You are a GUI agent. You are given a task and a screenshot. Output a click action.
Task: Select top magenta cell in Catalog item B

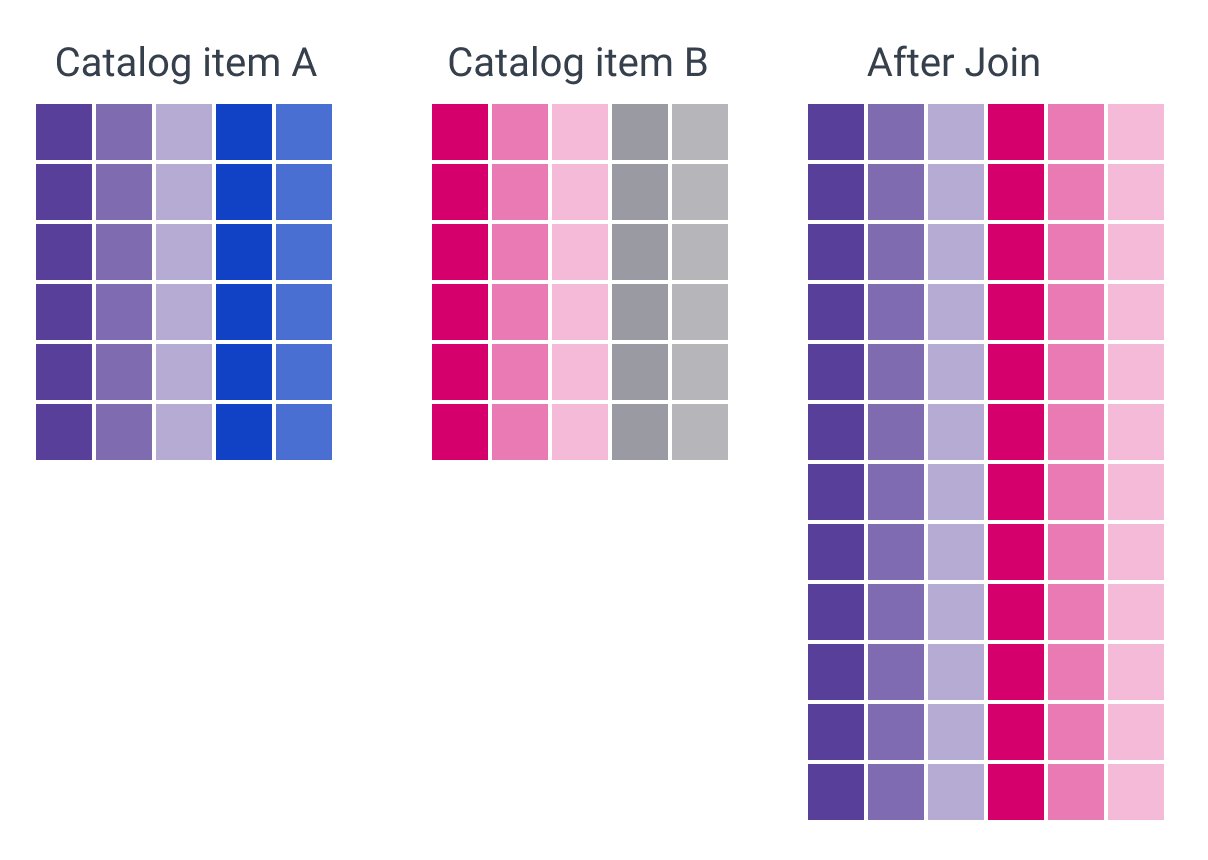(460, 132)
